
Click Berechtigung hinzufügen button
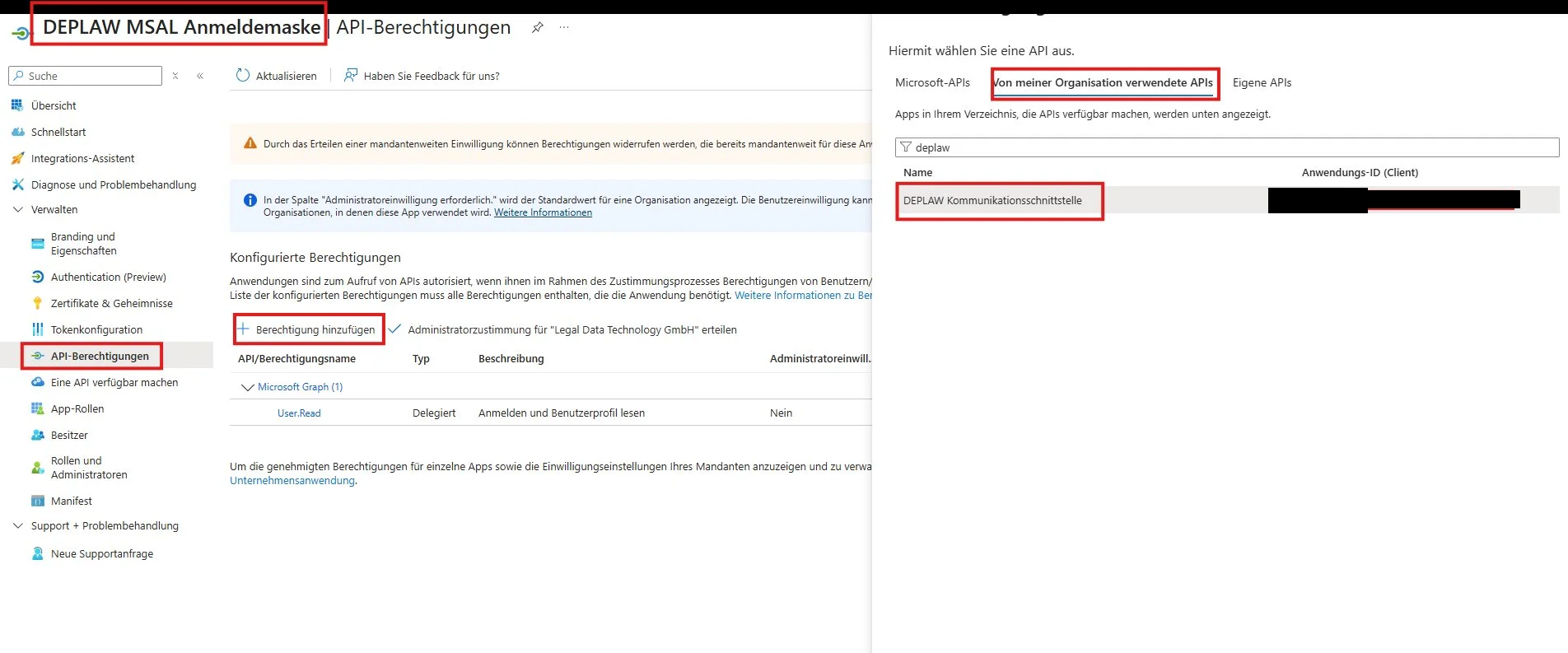pos(306,329)
